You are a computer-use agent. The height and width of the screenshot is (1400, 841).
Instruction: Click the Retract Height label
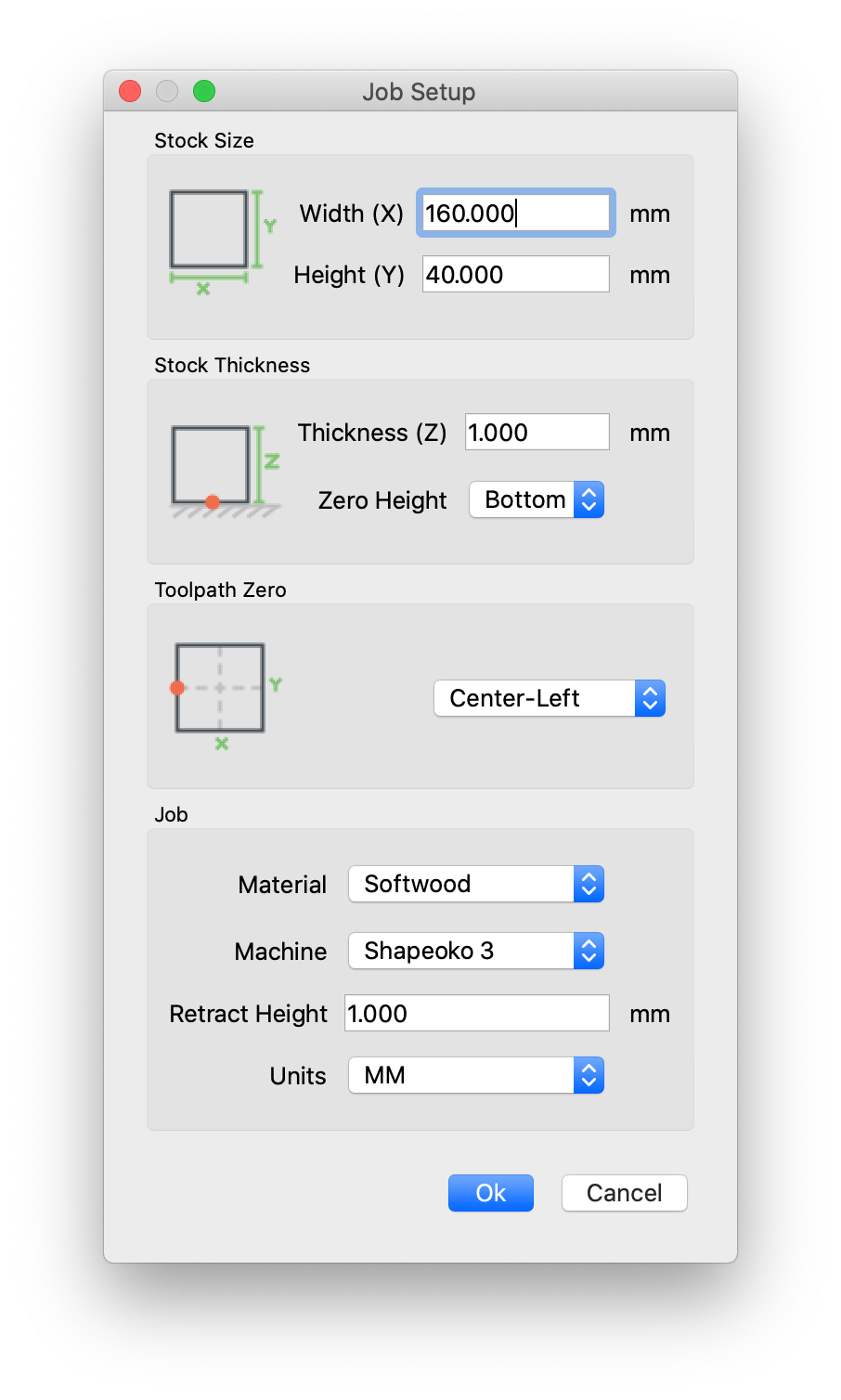[x=248, y=1014]
